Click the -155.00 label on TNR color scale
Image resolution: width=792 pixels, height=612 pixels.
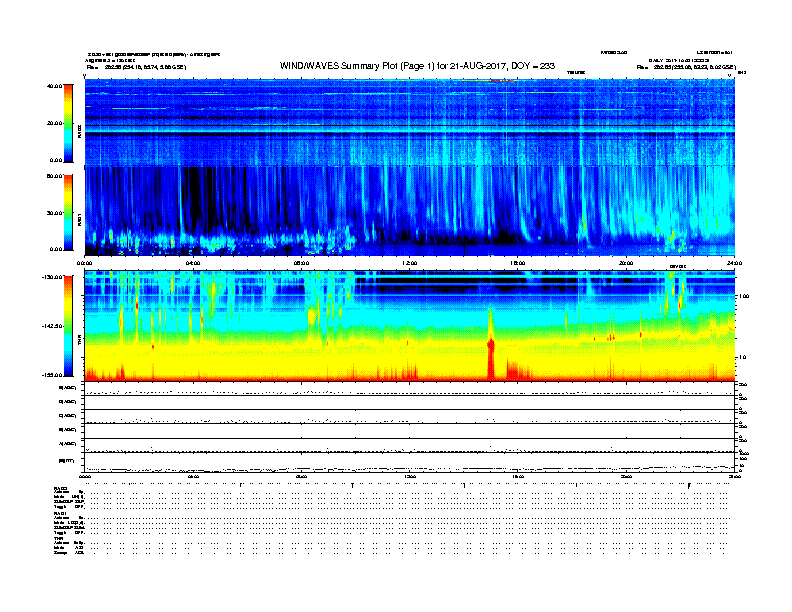click(52, 375)
